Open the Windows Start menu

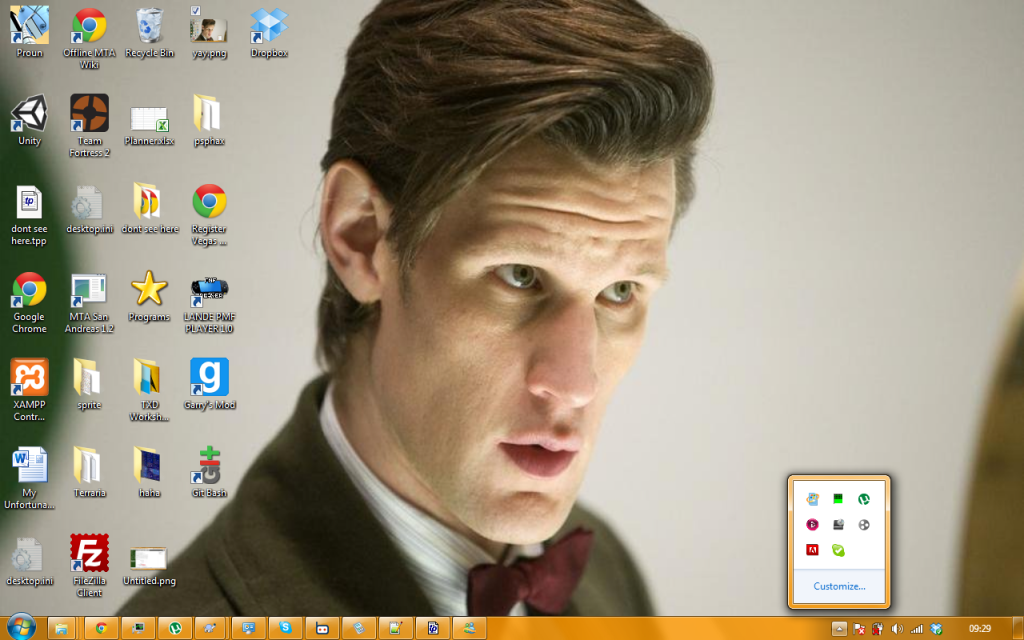coord(20,627)
